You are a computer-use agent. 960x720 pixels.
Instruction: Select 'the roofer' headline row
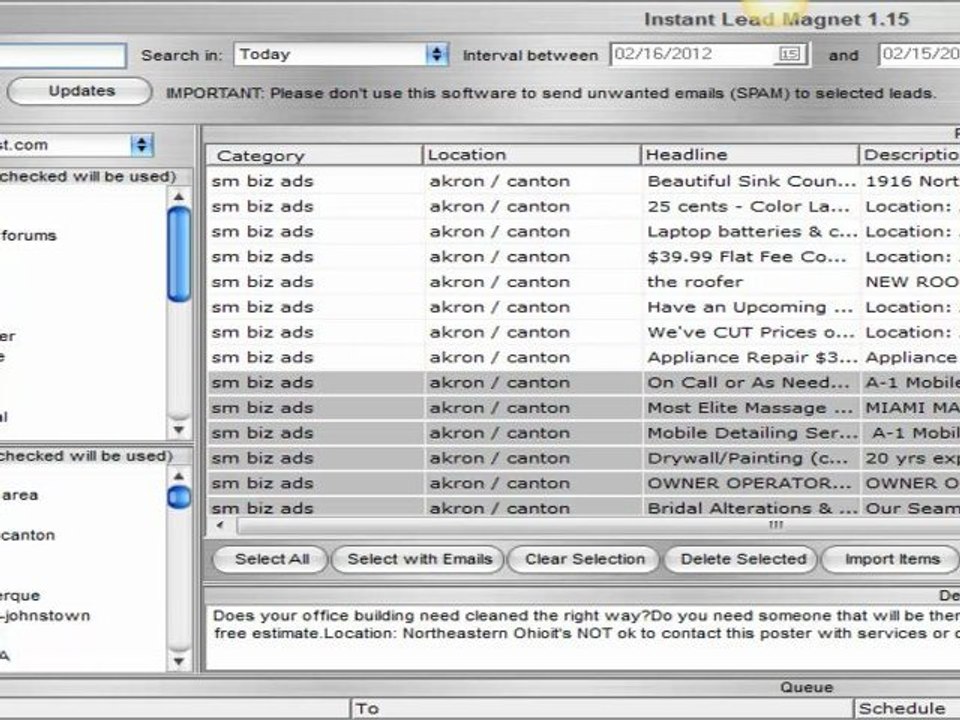[x=583, y=282]
